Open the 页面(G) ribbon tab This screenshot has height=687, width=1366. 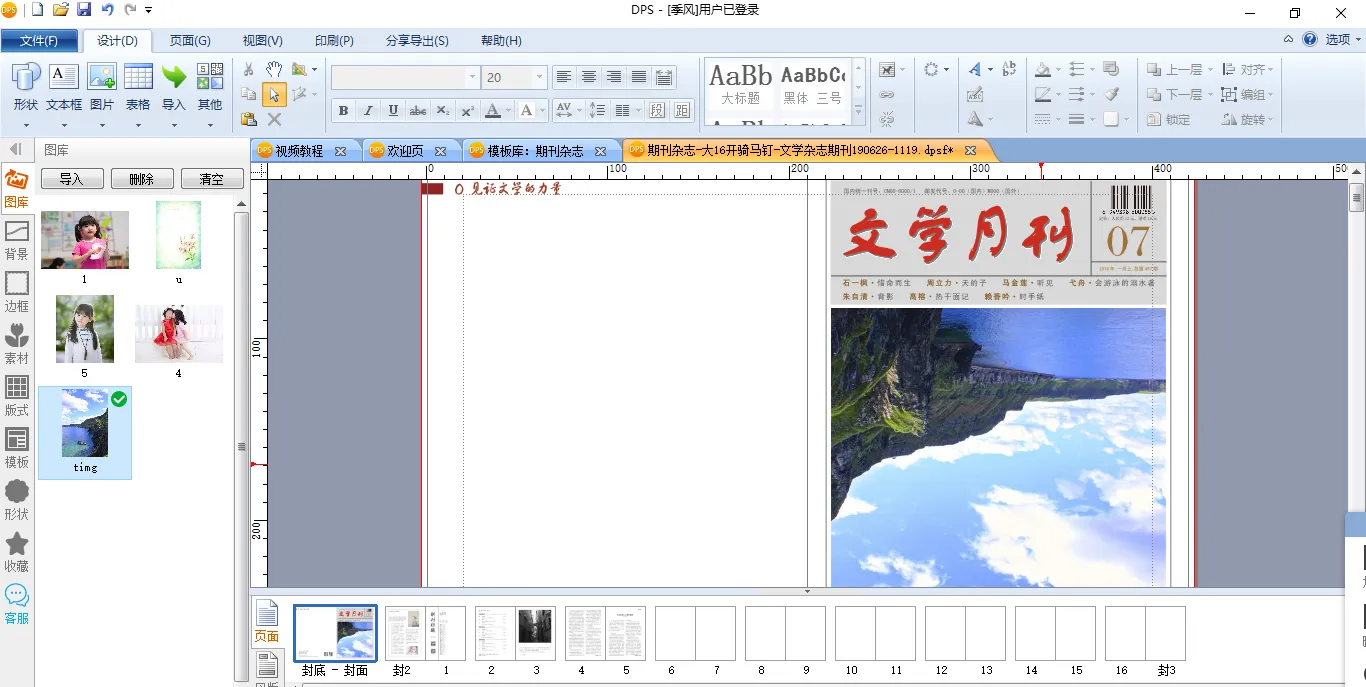[190, 41]
